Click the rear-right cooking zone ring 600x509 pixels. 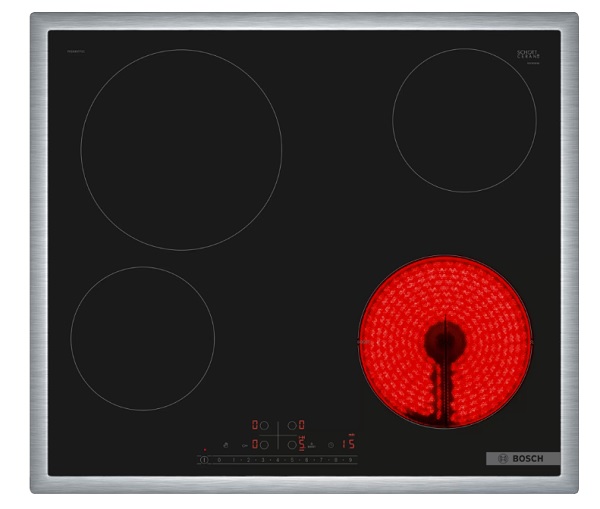pyautogui.click(x=465, y=120)
